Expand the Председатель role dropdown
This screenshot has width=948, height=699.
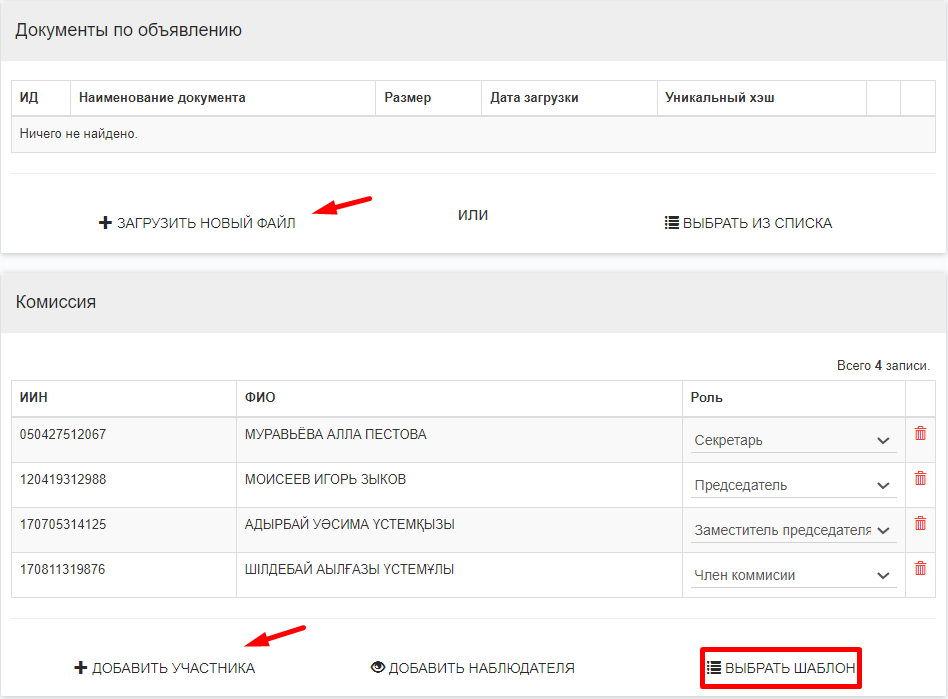793,485
